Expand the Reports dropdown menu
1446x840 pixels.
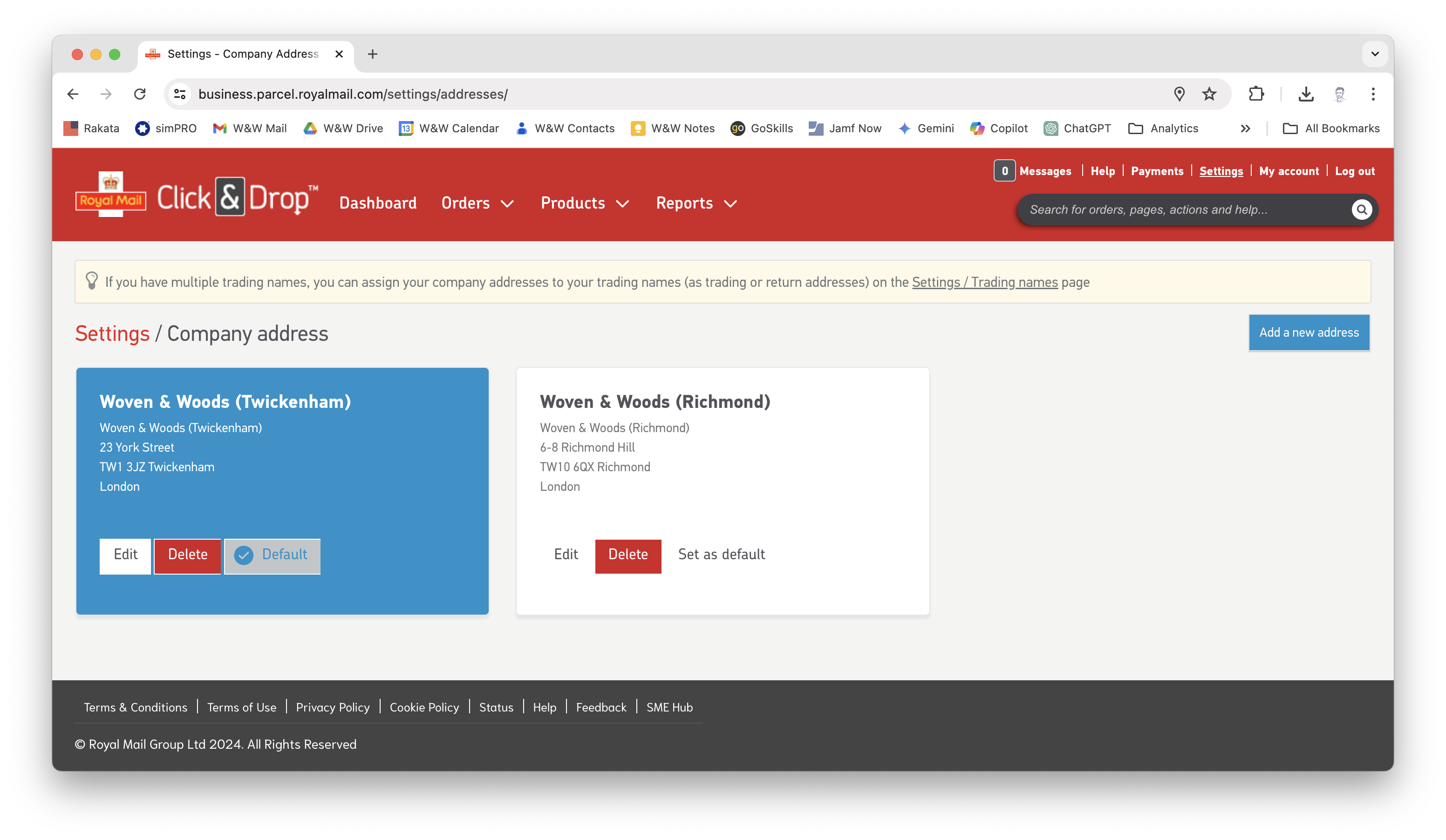pos(696,203)
